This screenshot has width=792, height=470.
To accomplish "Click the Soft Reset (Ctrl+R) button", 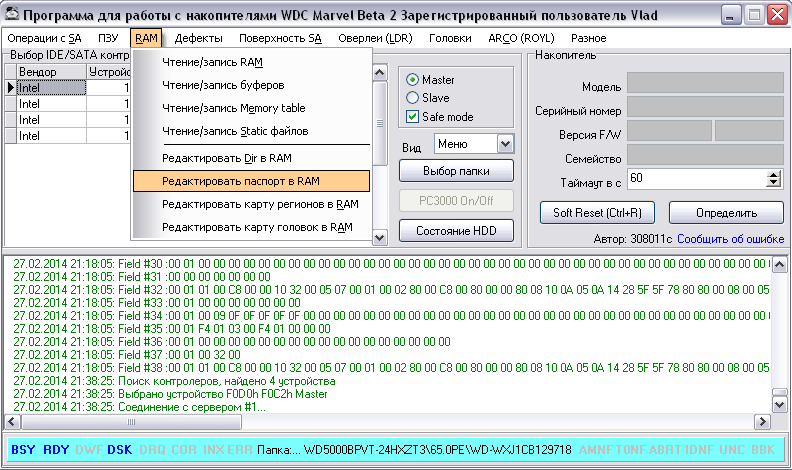I will click(597, 213).
